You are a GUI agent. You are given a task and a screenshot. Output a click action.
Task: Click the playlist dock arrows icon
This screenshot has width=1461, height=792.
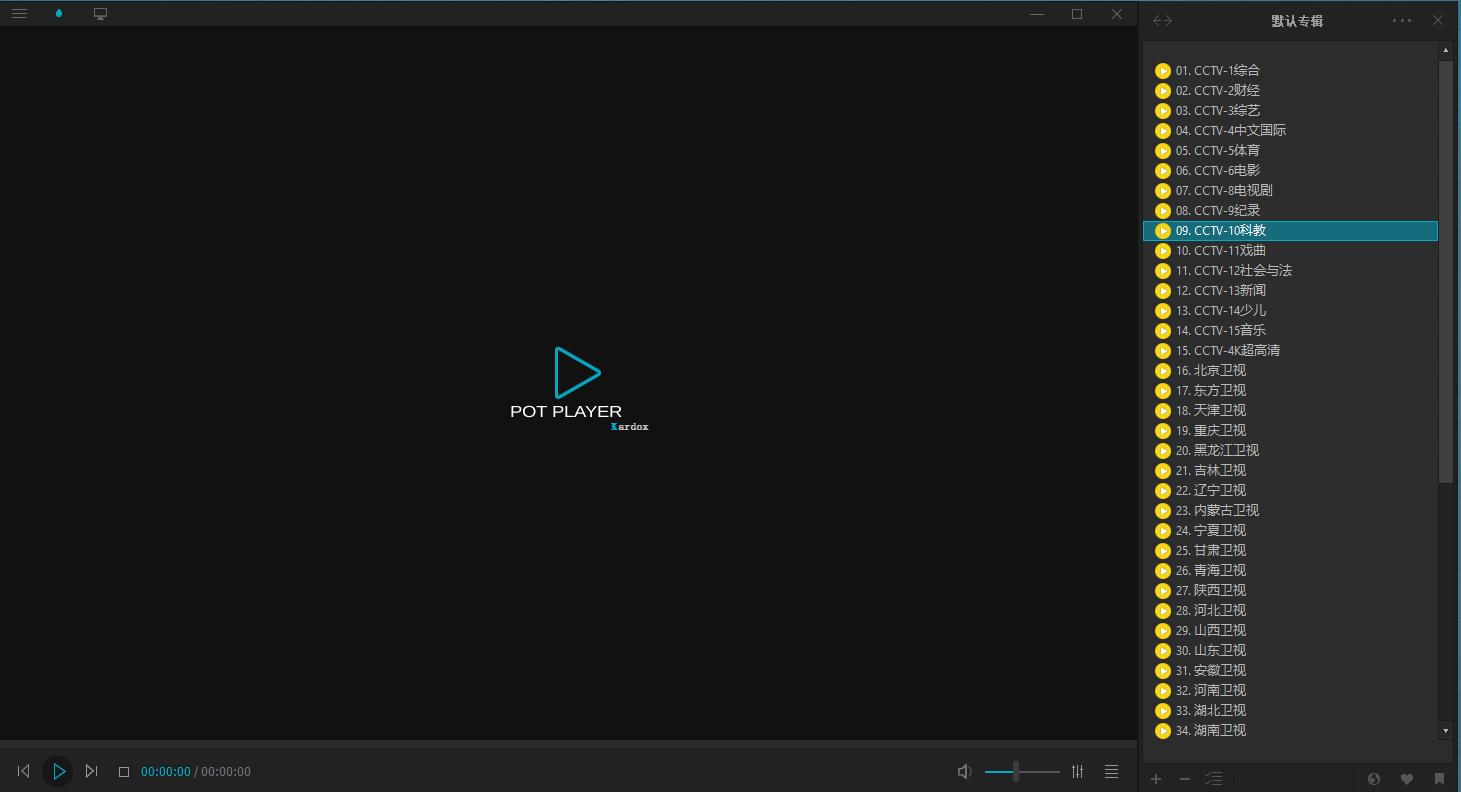pyautogui.click(x=1162, y=20)
